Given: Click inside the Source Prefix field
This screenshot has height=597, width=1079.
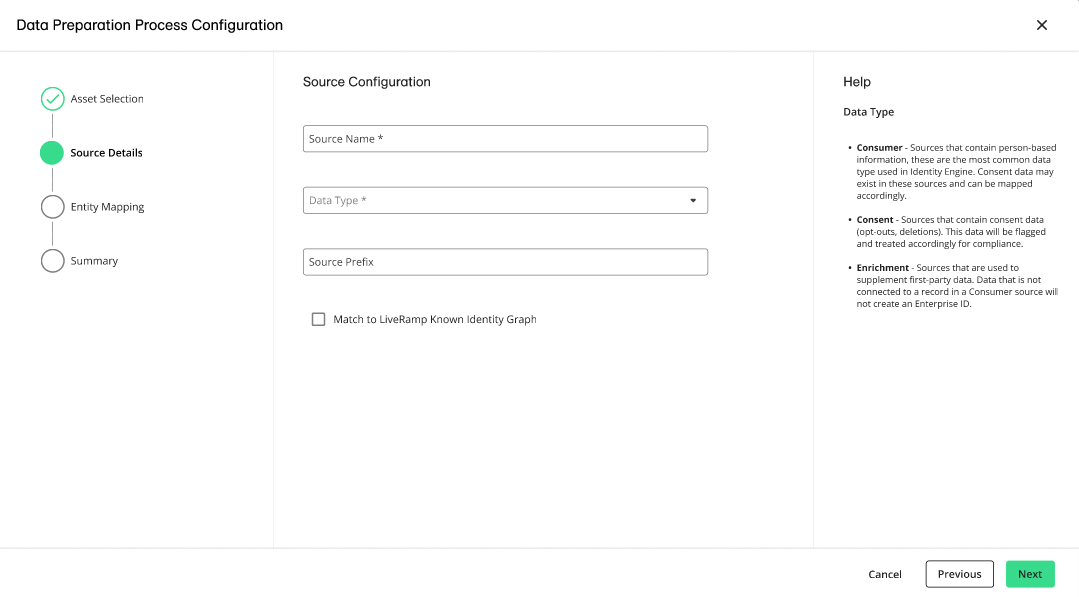Looking at the screenshot, I should 505,261.
